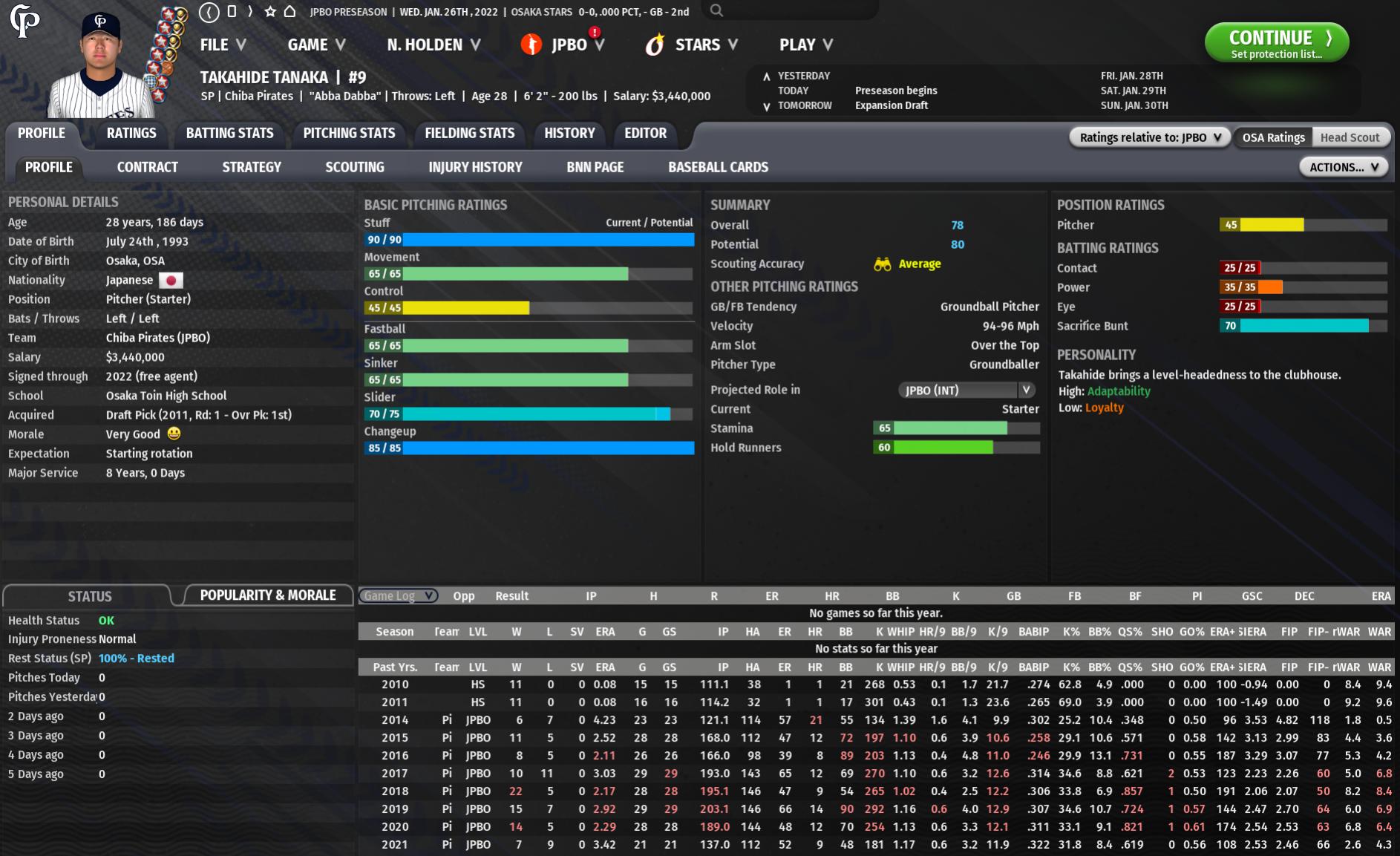Open the HISTORY tab
1400x856 pixels.
click(x=569, y=134)
